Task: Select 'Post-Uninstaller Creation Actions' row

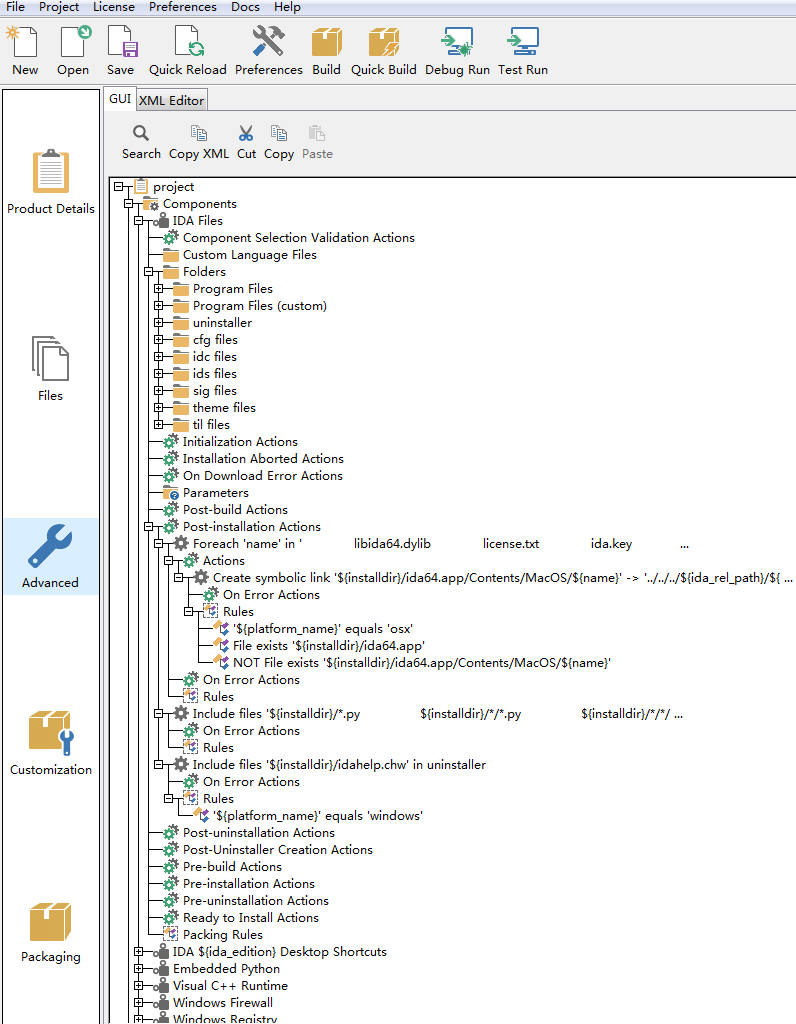Action: pos(278,849)
